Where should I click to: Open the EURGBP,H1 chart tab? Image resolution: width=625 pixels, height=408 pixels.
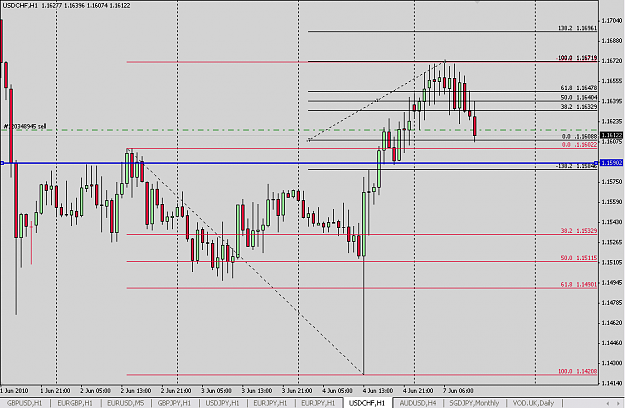75,403
